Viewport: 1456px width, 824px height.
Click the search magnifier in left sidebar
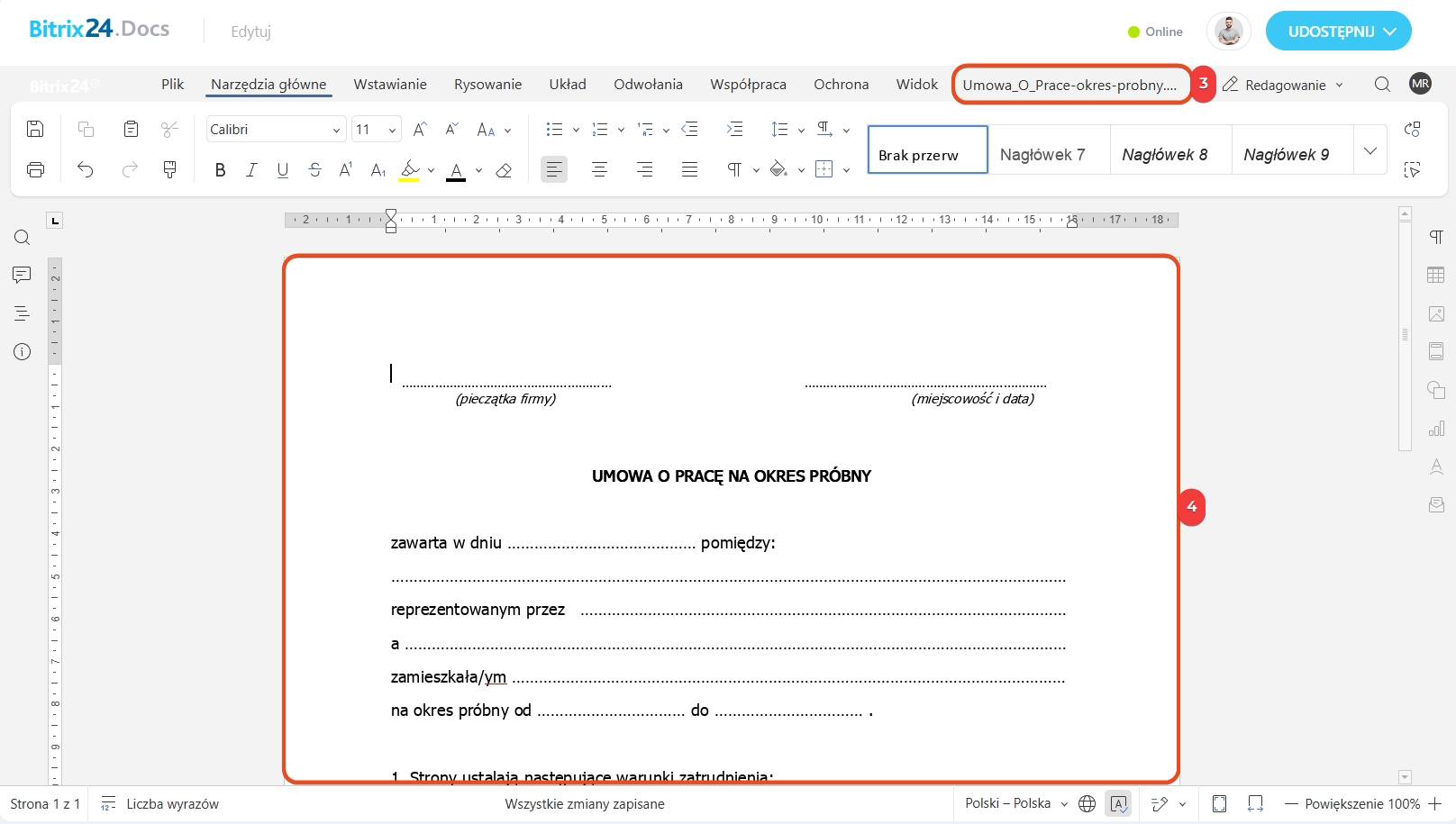pos(23,238)
